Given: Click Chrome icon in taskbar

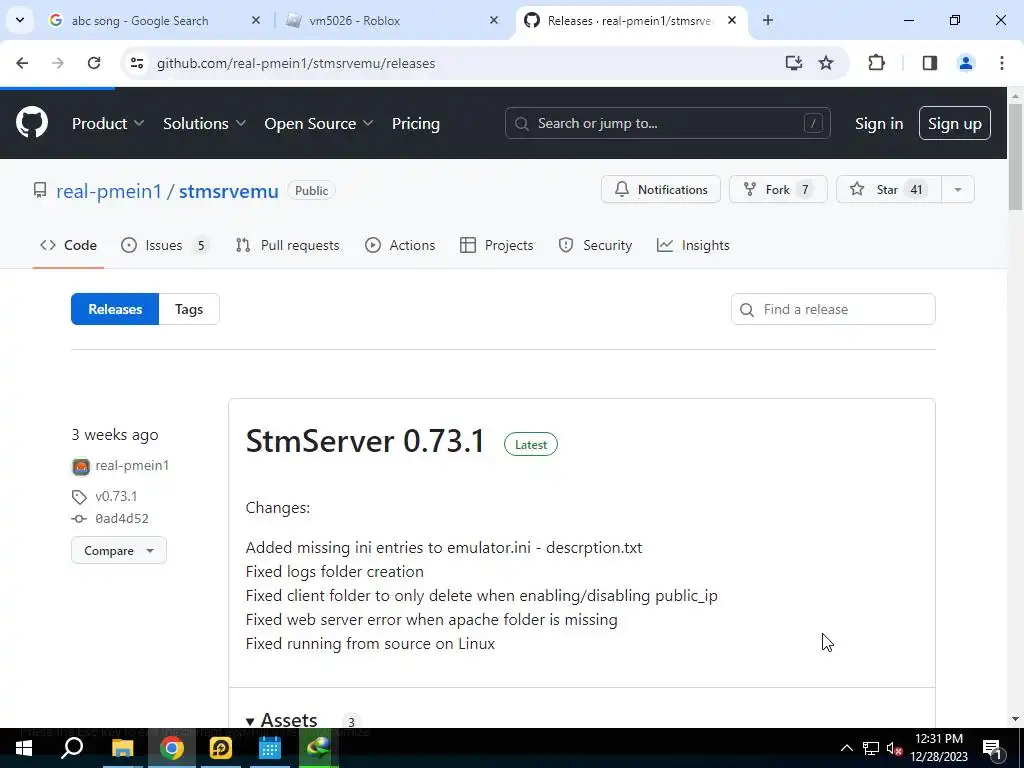Looking at the screenshot, I should [172, 748].
